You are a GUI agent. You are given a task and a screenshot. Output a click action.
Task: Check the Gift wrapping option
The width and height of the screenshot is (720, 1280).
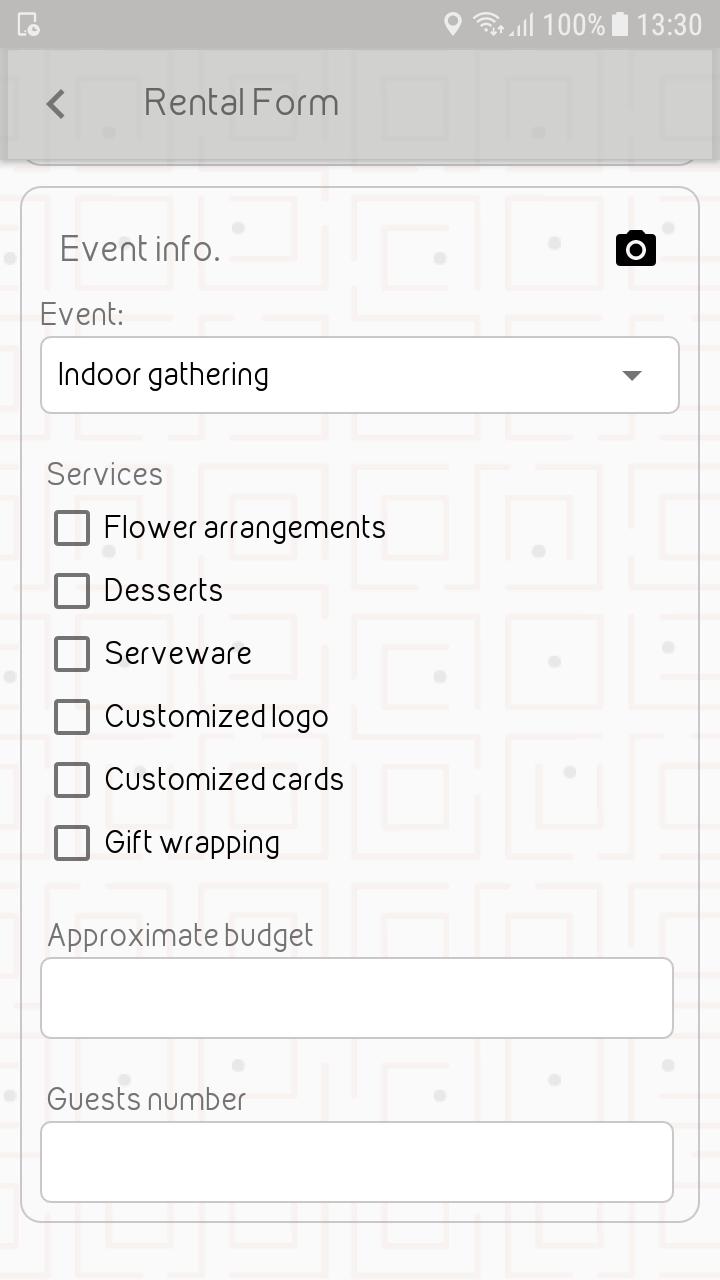pos(72,843)
